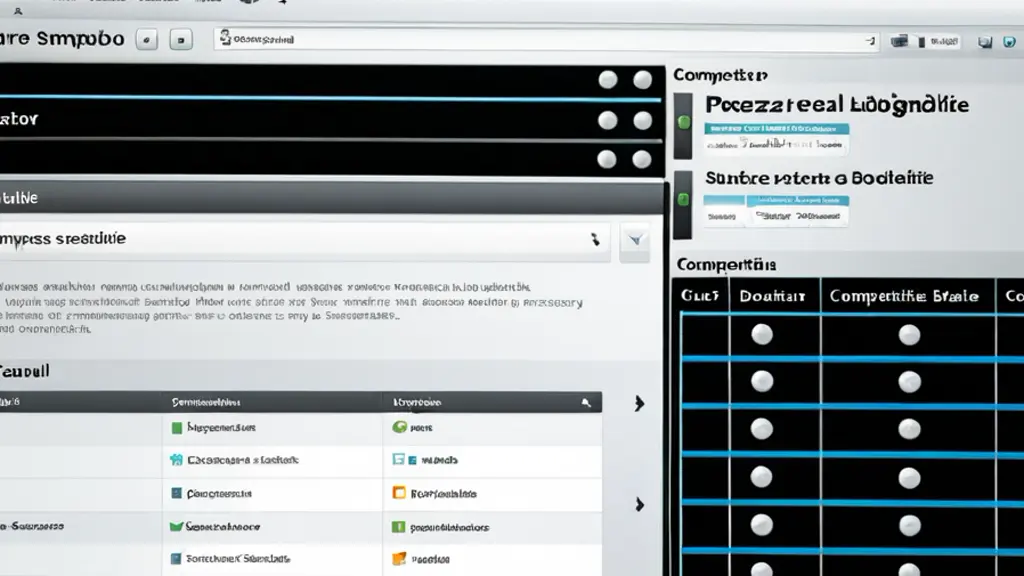Click the green envelope icon in the list
Screen dimensions: 1024x576
(176, 526)
